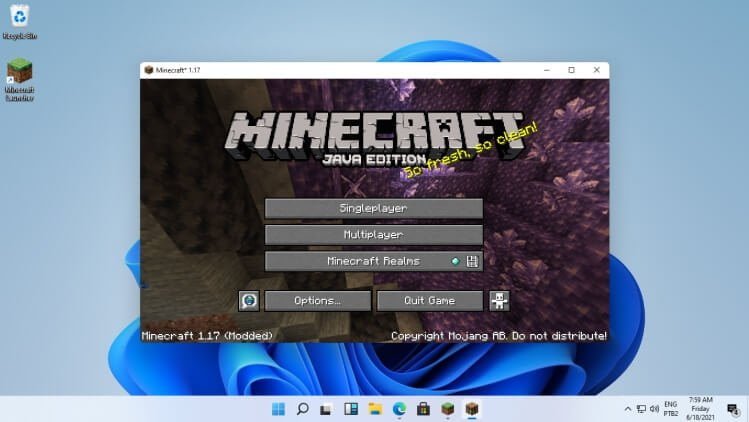749x422 pixels.
Task: Open Minecraft Realms
Action: (374, 261)
